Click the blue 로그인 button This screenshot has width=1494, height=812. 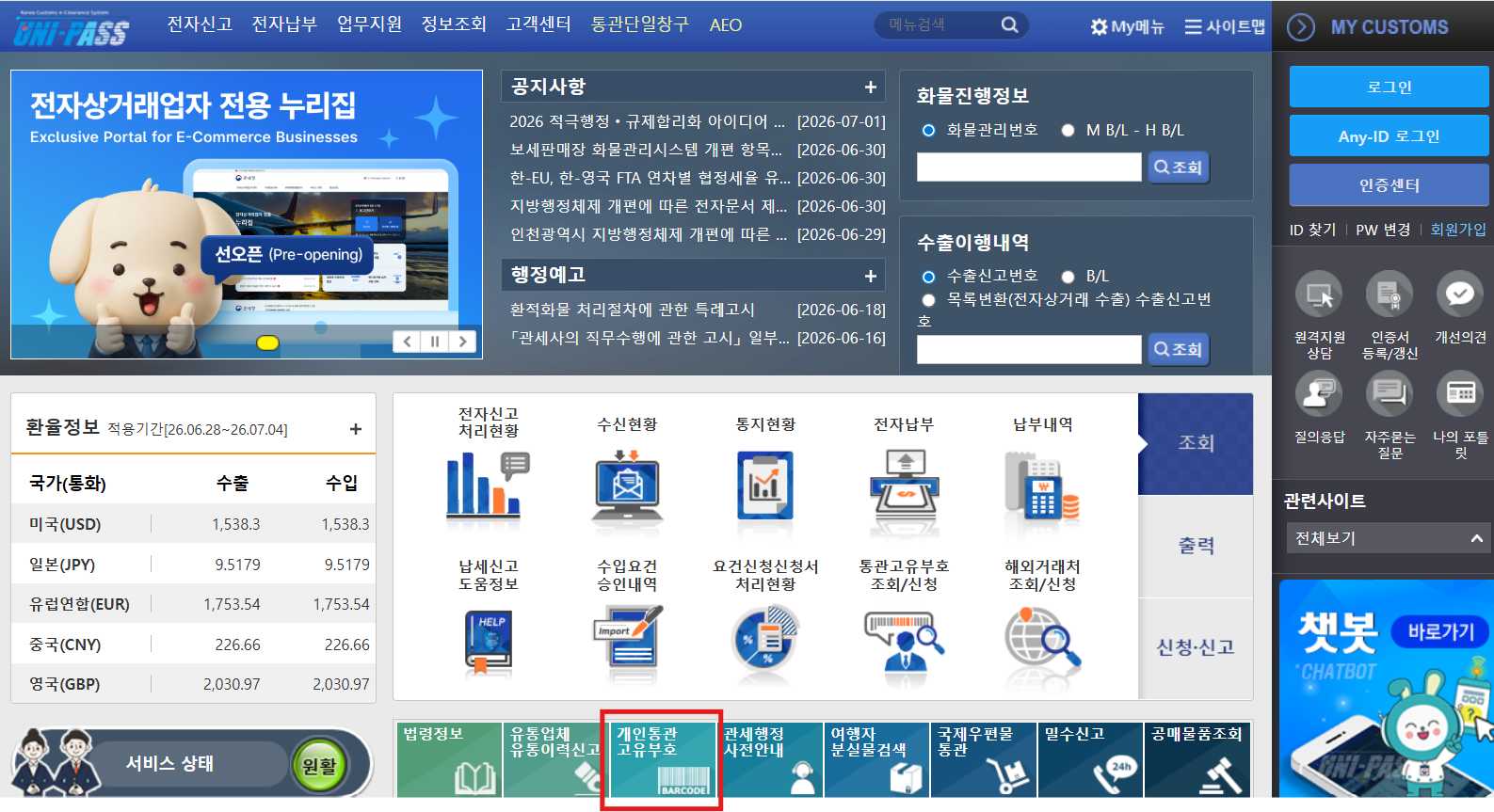(x=1389, y=87)
